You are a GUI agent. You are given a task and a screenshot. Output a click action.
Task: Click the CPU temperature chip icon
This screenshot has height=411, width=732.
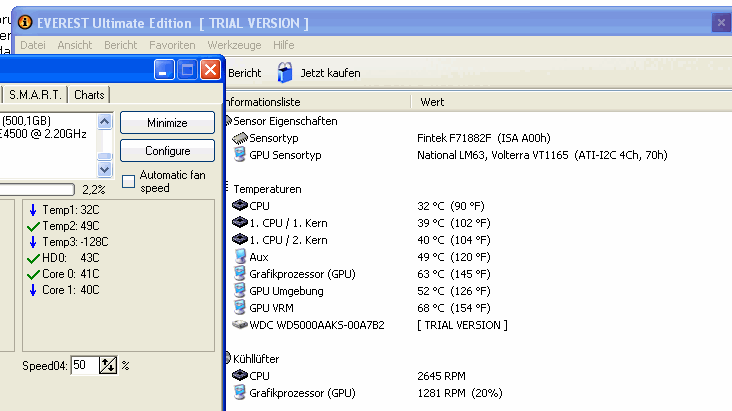click(x=240, y=206)
